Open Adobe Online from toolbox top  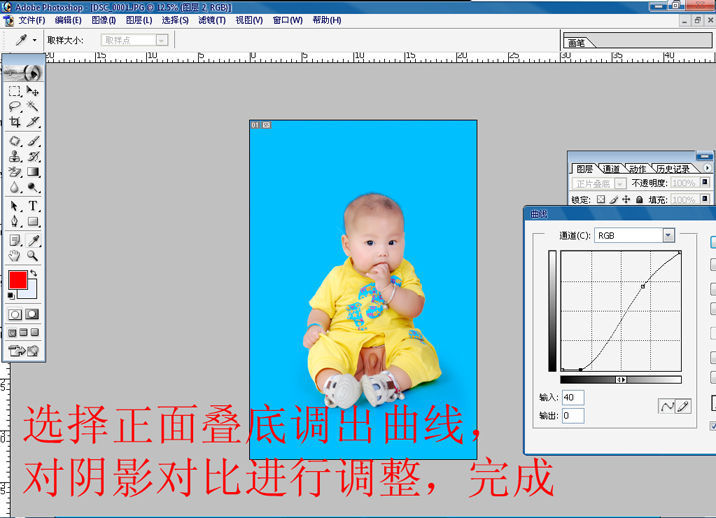(23, 72)
